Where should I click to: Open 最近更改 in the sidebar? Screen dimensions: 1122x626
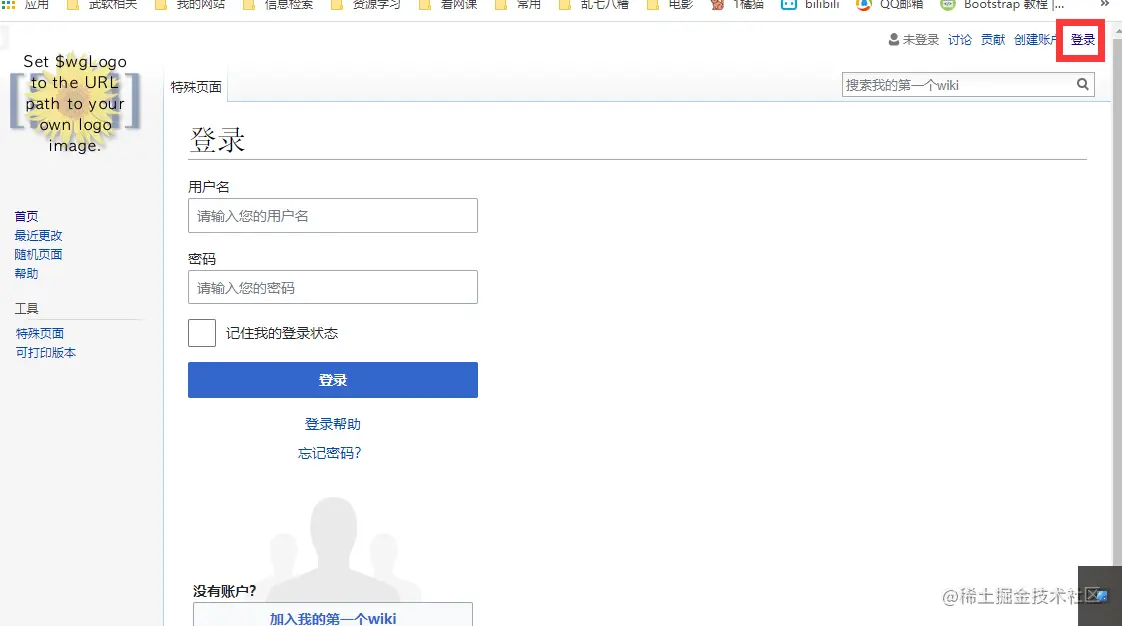point(39,235)
